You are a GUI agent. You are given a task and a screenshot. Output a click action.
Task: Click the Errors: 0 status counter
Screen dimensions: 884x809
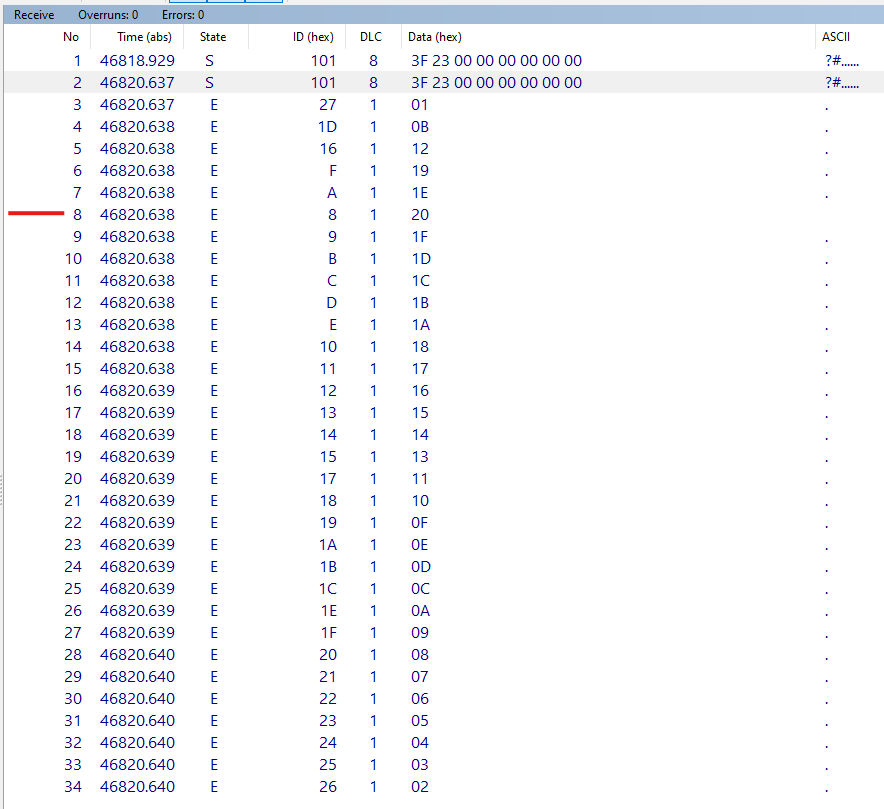click(x=182, y=14)
